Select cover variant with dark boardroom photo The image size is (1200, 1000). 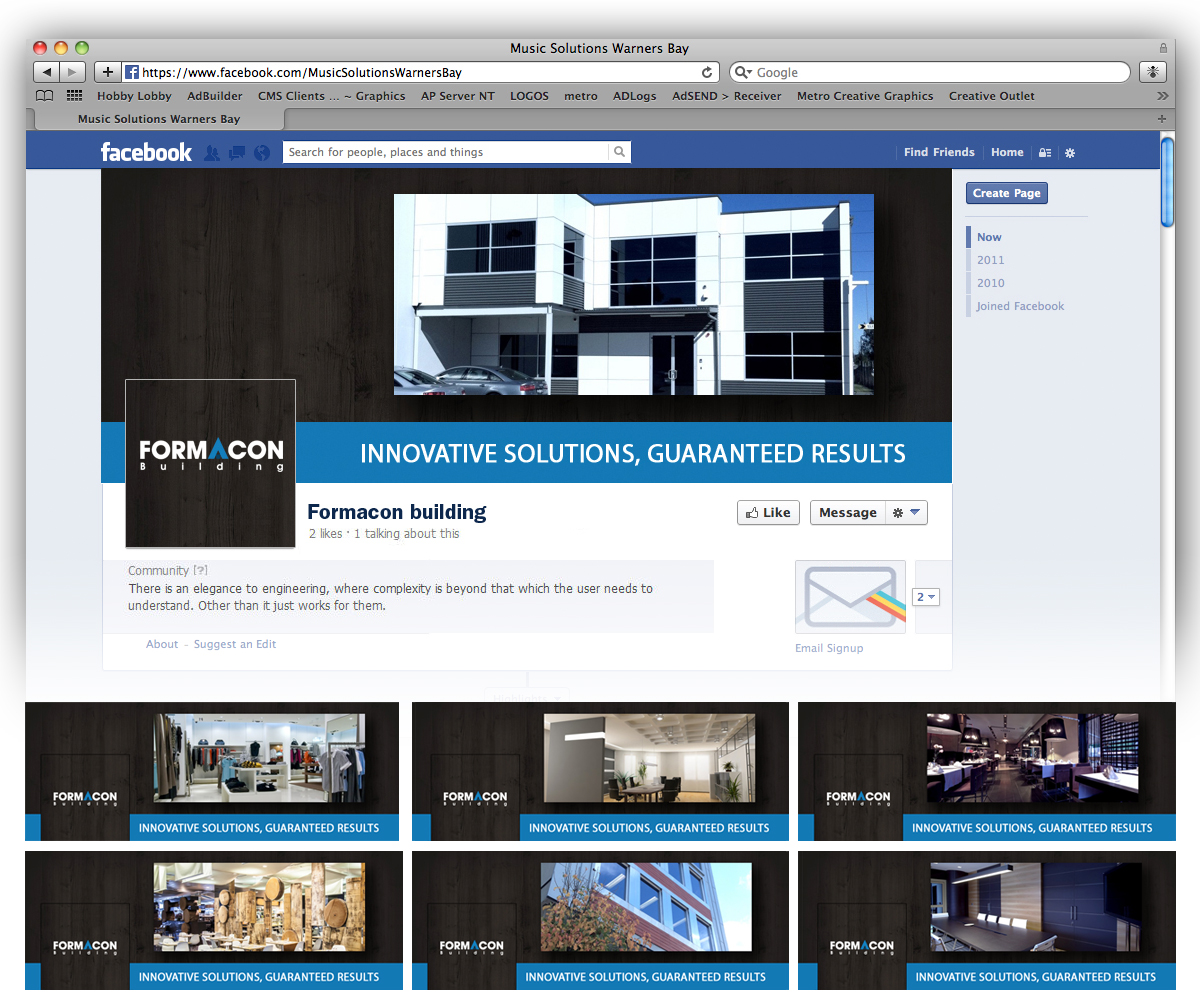tap(987, 921)
